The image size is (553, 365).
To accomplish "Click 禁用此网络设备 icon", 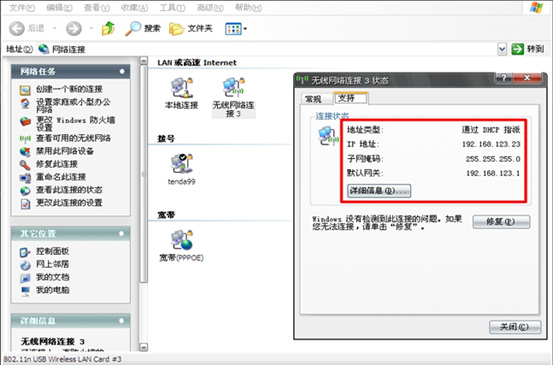I will point(25,152).
